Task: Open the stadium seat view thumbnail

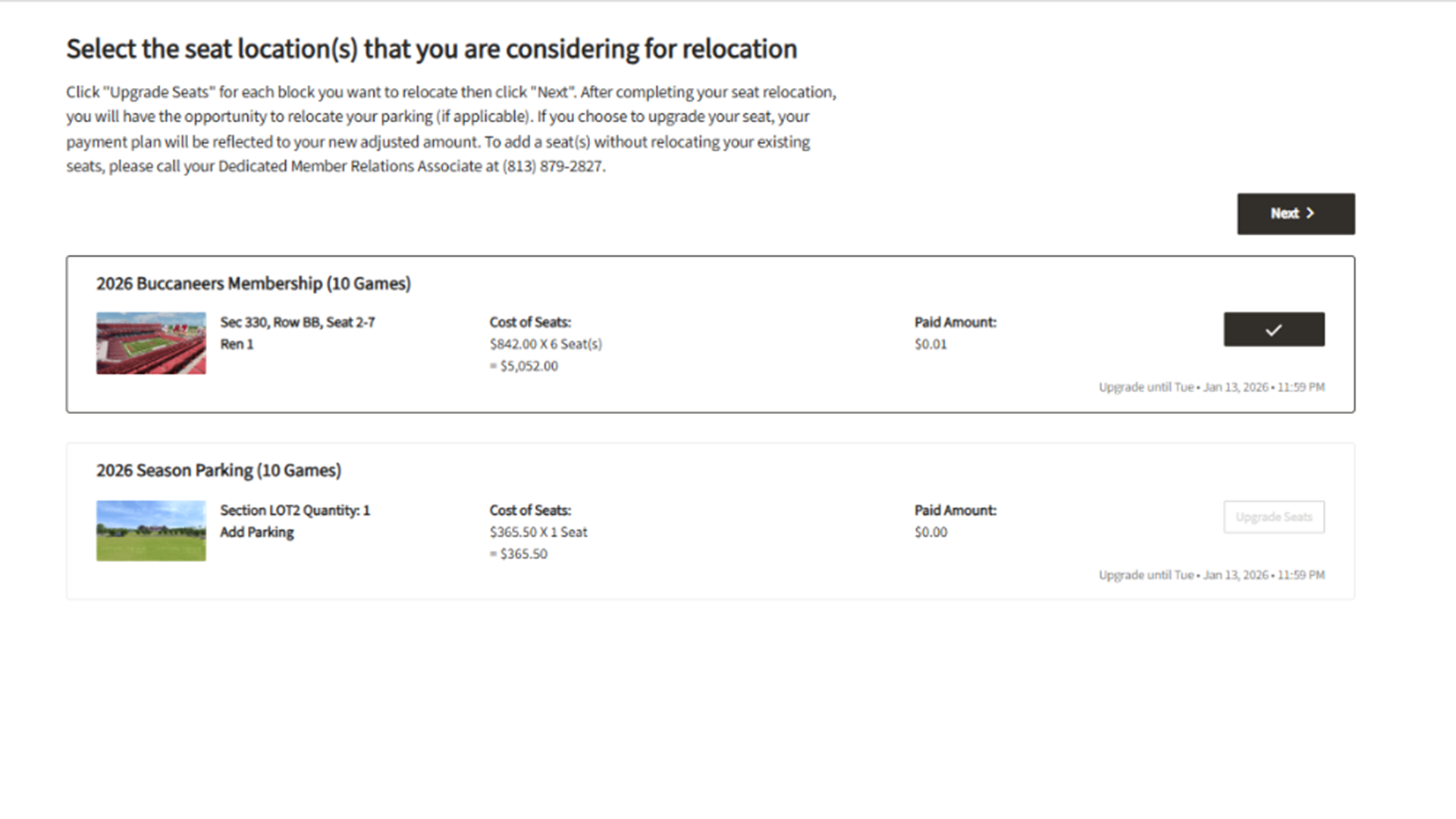Action: (x=151, y=343)
